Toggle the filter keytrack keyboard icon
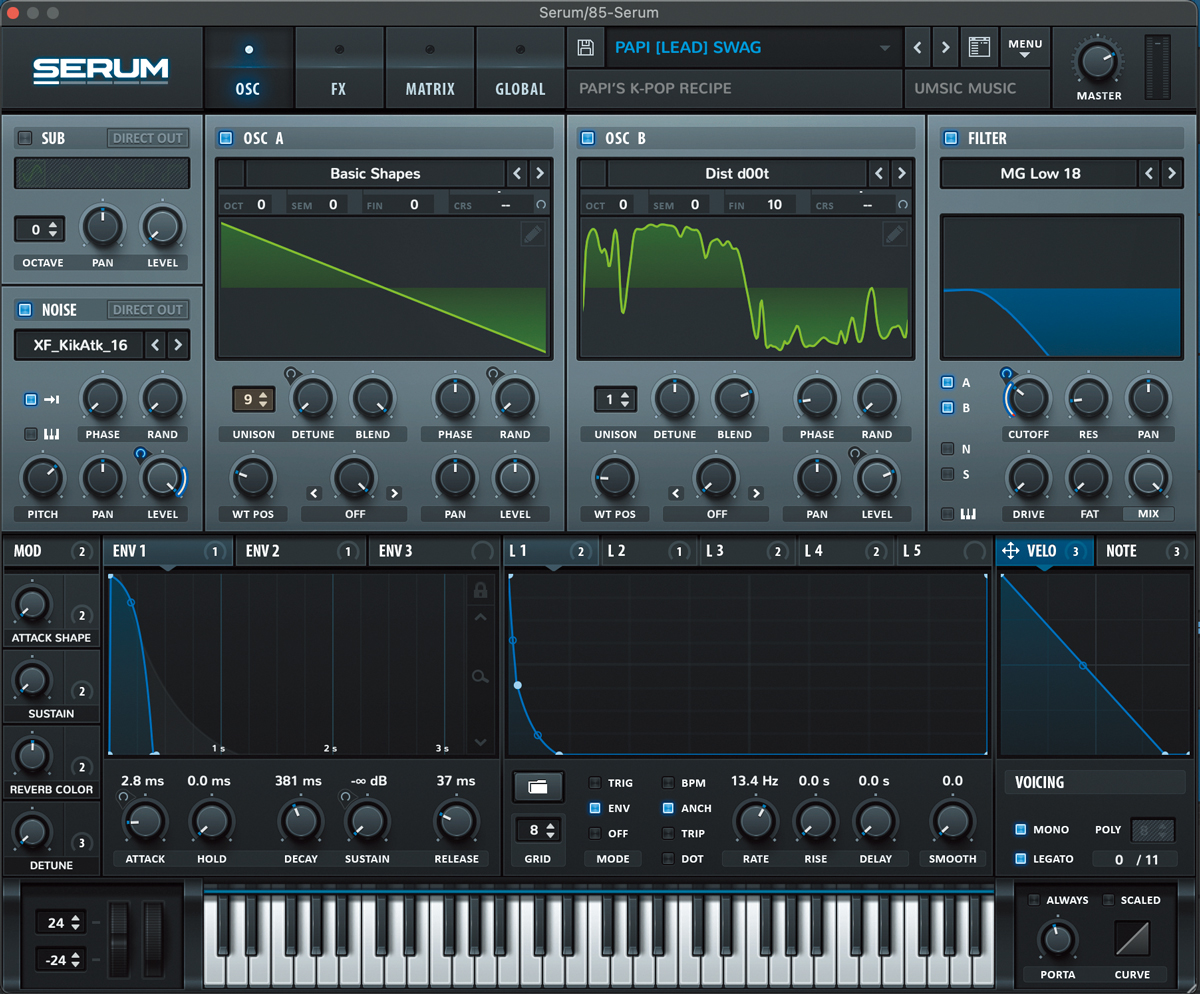This screenshot has width=1200, height=994. coord(967,514)
